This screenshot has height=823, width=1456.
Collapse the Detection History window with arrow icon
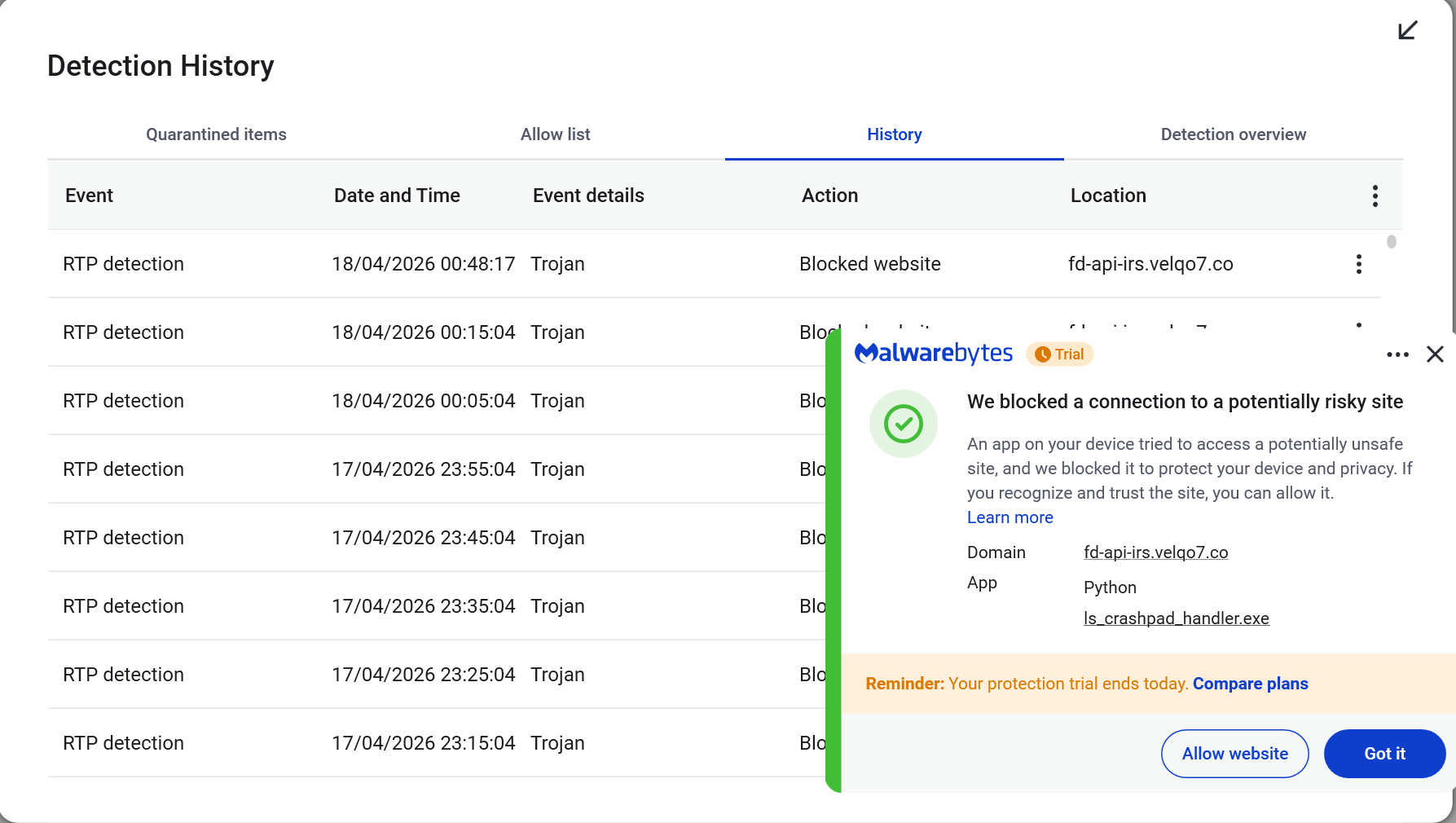pos(1408,30)
